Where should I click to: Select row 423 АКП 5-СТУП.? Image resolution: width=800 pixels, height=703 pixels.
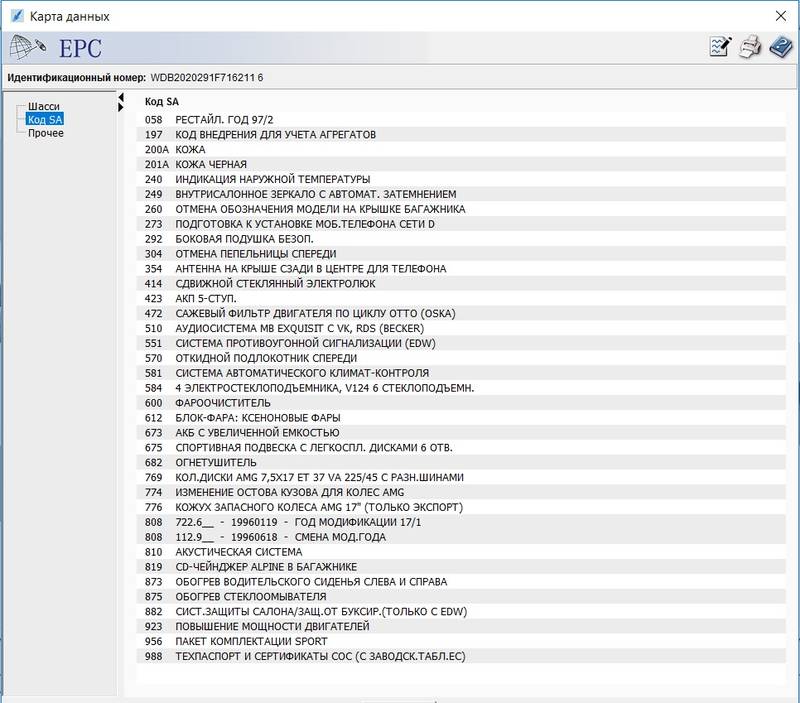[205, 298]
